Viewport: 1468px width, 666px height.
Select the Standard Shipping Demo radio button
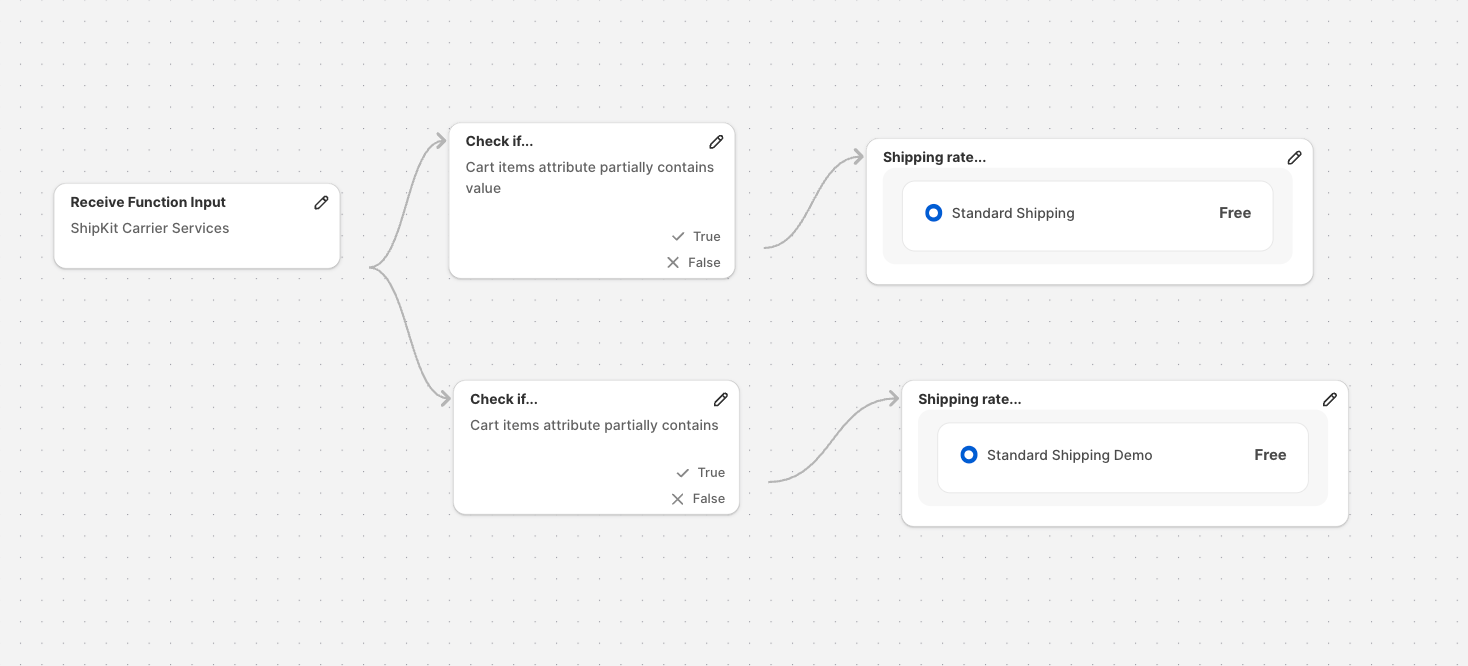click(x=969, y=455)
